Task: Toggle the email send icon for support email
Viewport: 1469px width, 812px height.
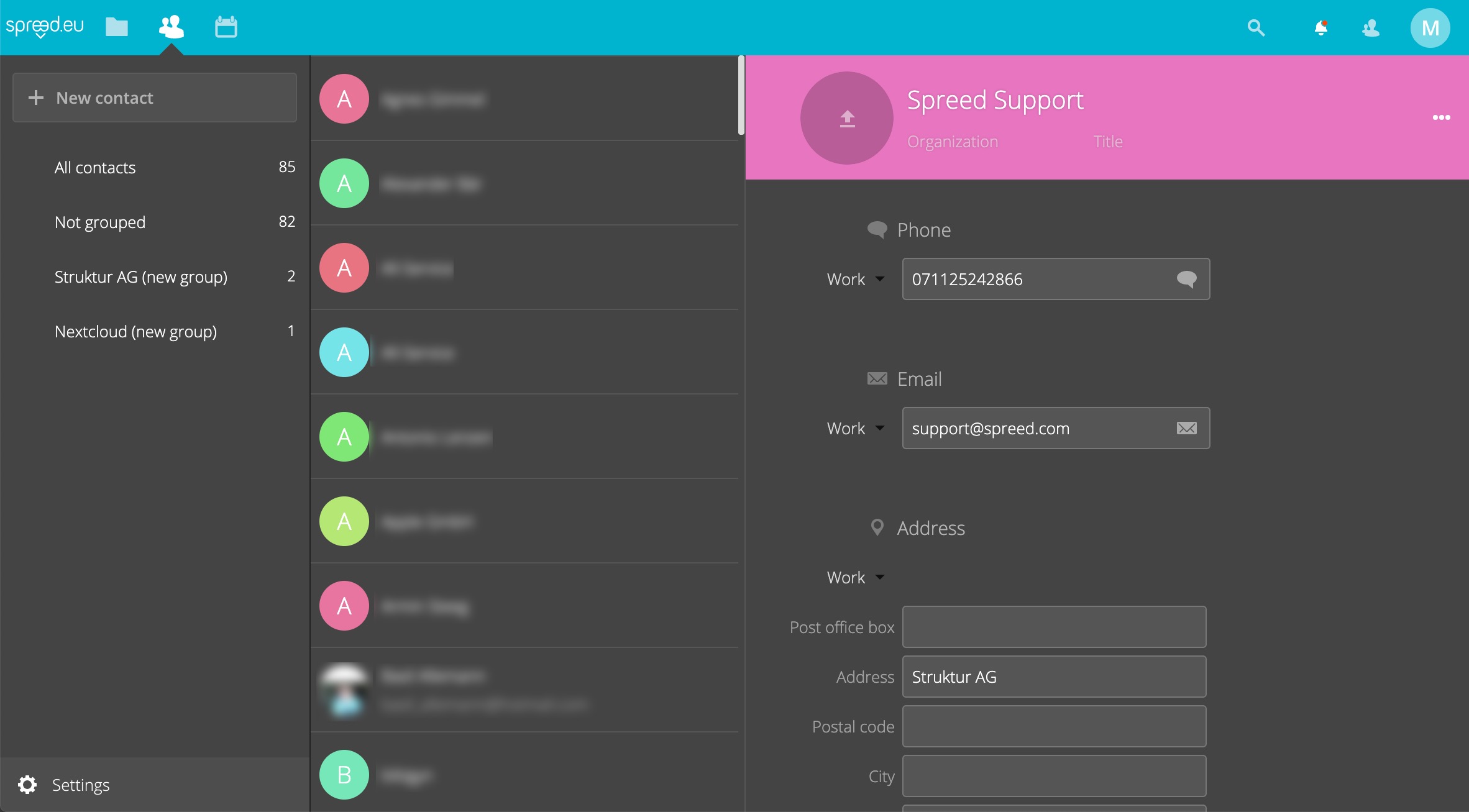Action: pos(1186,428)
